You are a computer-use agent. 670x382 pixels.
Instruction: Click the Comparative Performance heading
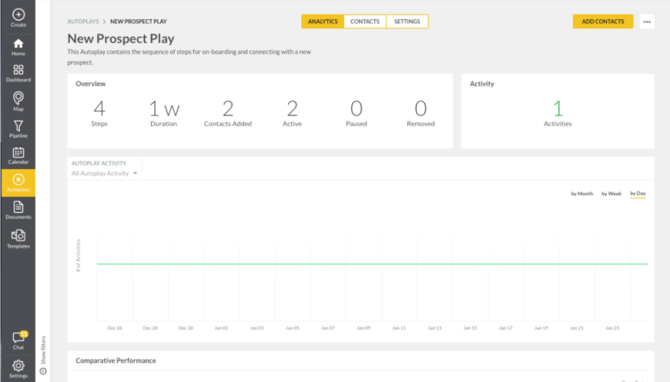(x=116, y=361)
